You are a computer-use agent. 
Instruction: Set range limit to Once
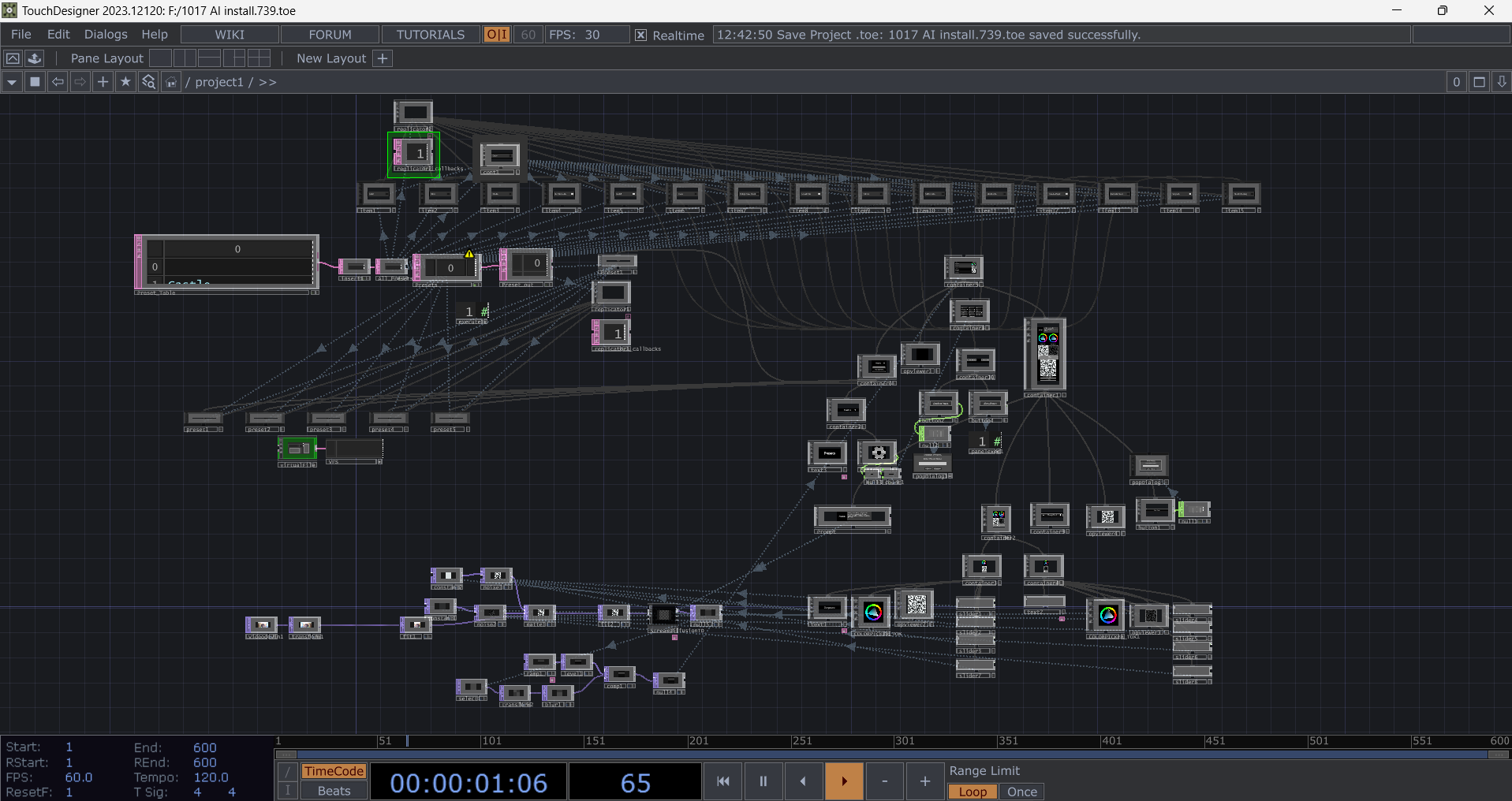point(1022,792)
